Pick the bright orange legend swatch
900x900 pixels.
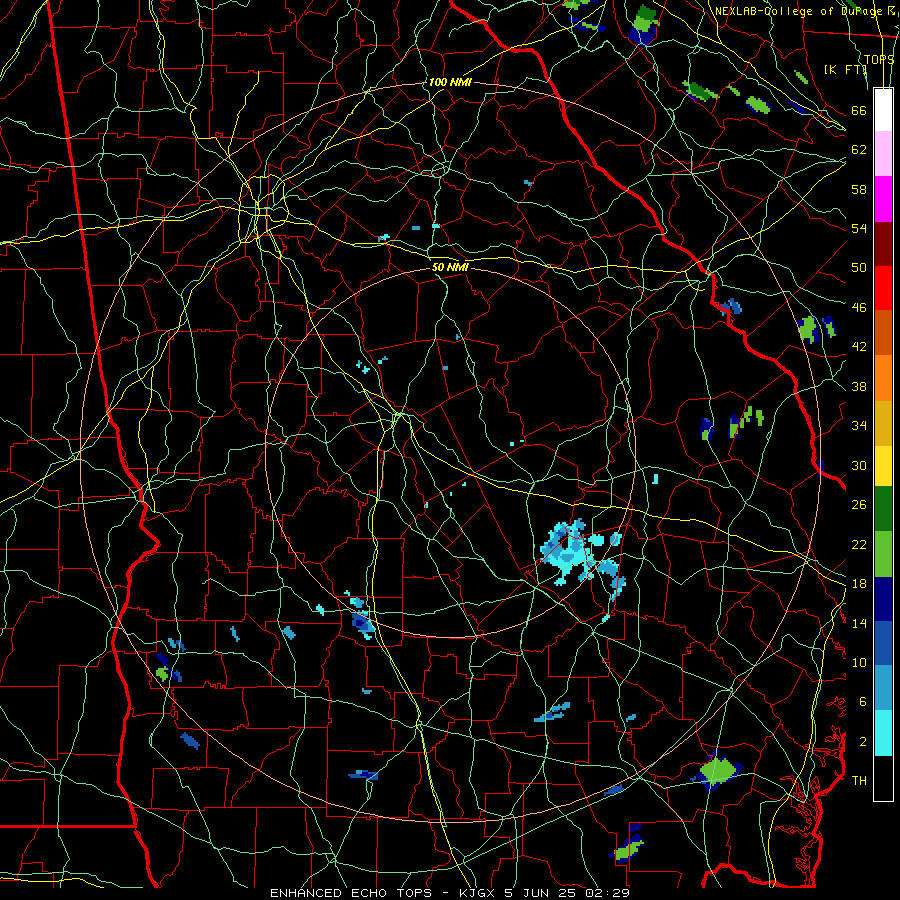(x=883, y=377)
